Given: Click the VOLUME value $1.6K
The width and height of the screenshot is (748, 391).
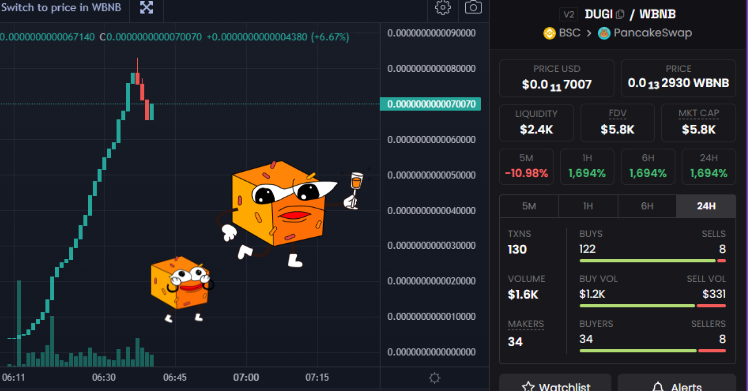Looking at the screenshot, I should click(x=523, y=295).
